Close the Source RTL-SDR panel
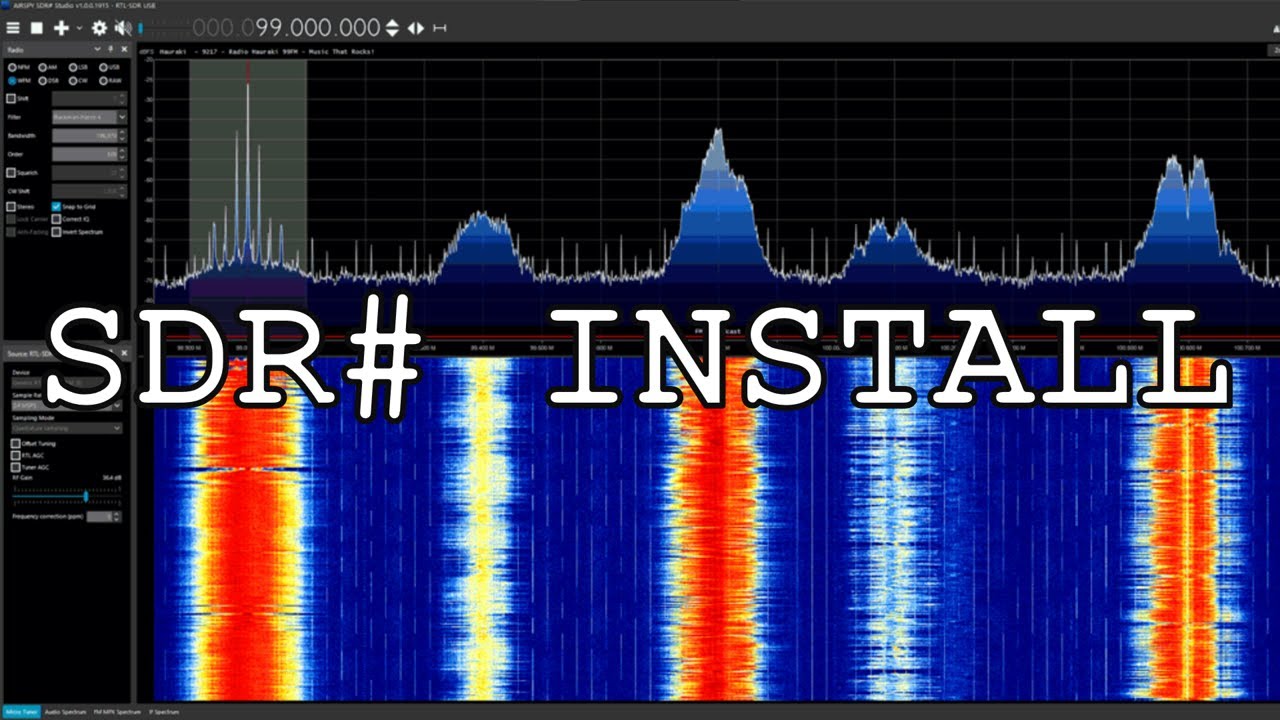This screenshot has width=1280, height=720. 124,353
